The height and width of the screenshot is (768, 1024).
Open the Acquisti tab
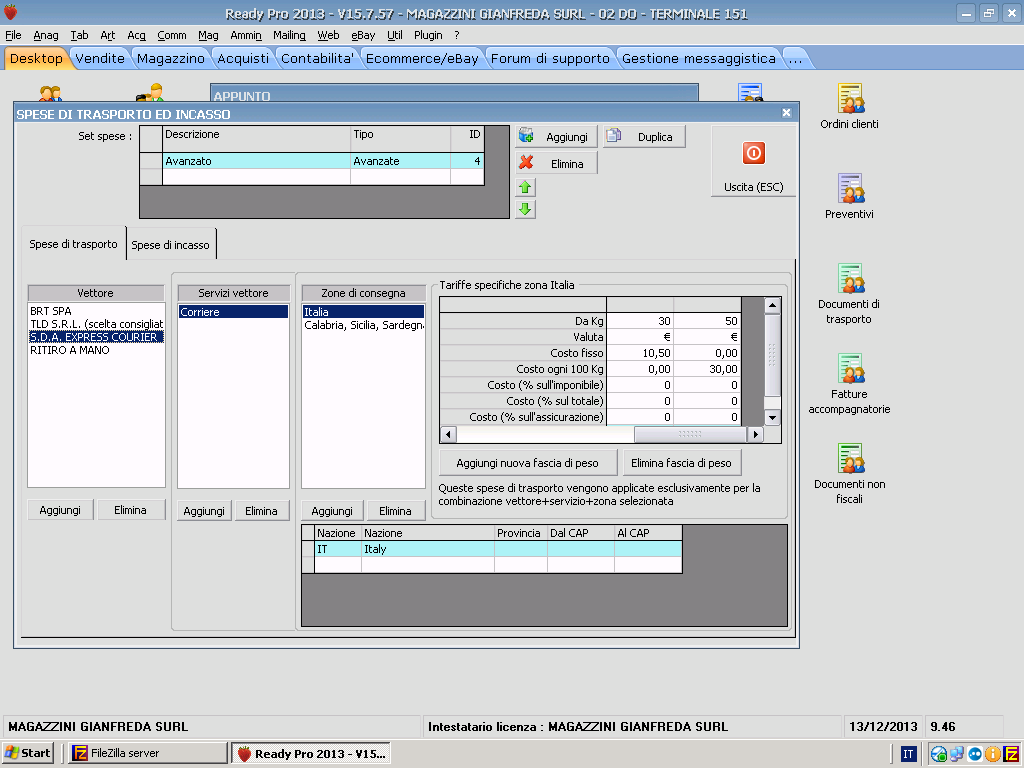point(243,59)
